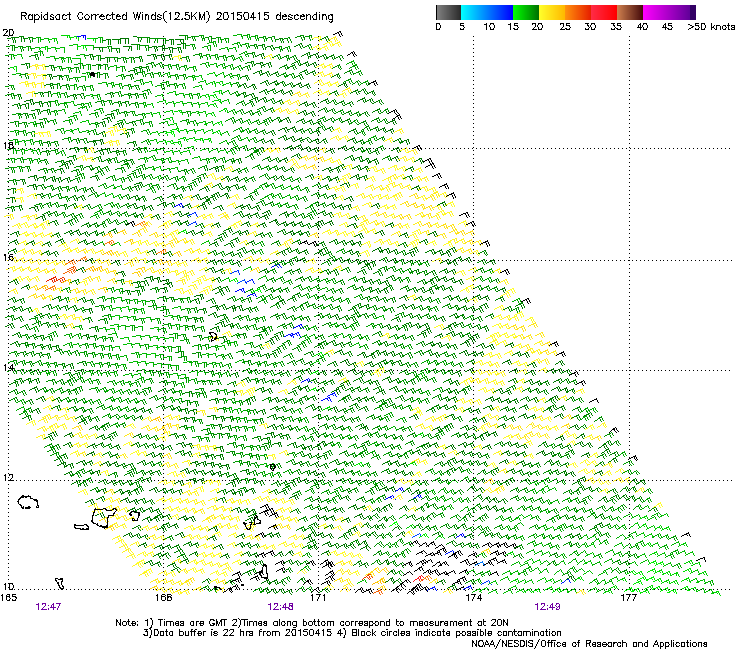The height and width of the screenshot is (650, 740).
Task: Click the chart title 'Rapidsact Corrected Winds(12.5KM)'
Action: 115,17
